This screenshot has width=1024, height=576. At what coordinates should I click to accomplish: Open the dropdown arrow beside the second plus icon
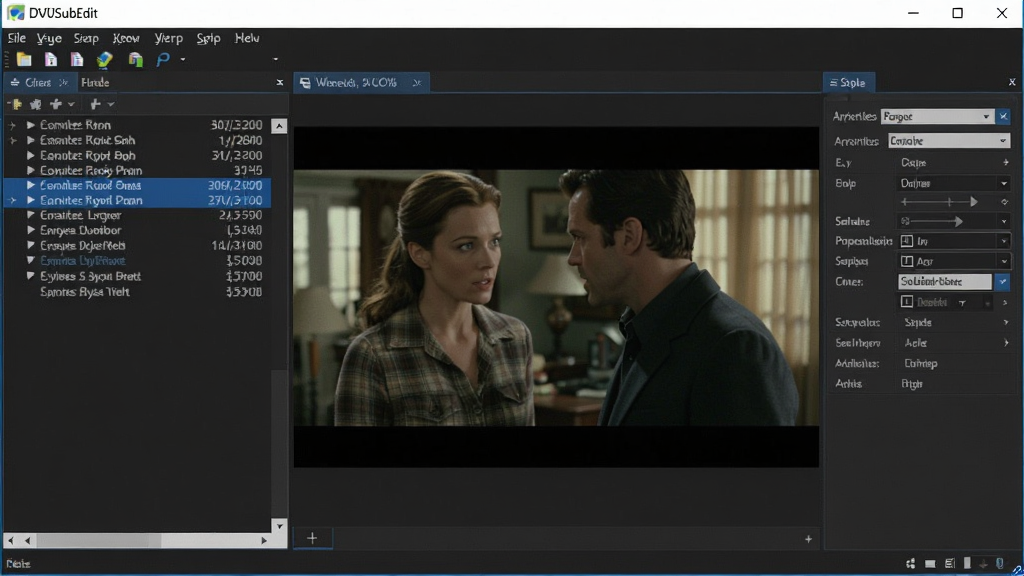click(111, 104)
